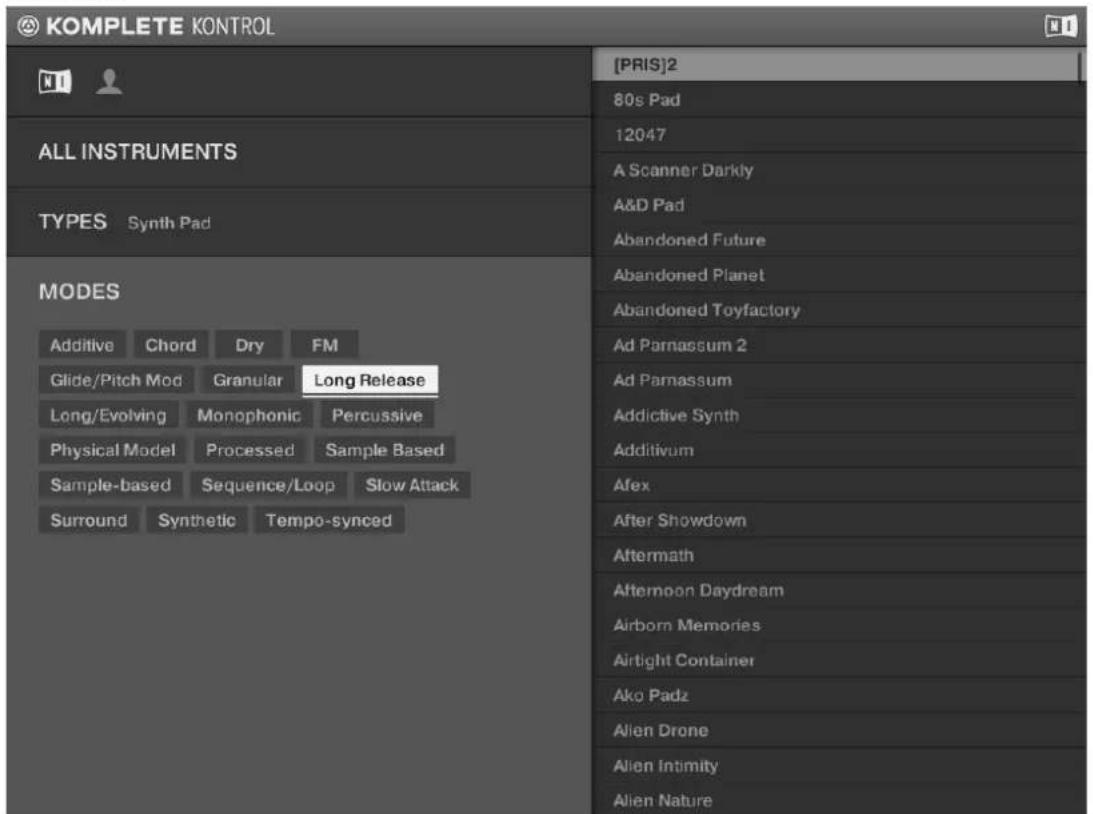
Task: Enable the Granular mode tag
Action: pos(248,380)
